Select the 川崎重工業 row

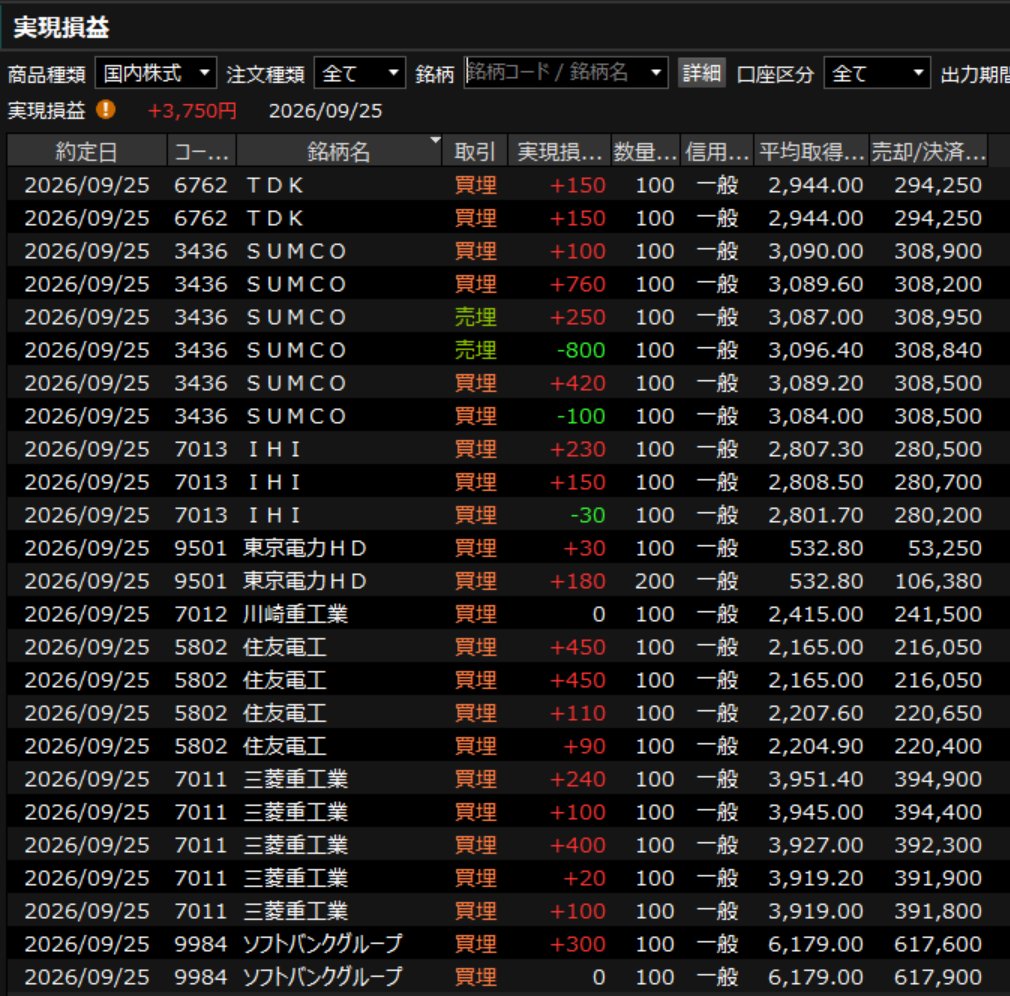coord(497,613)
